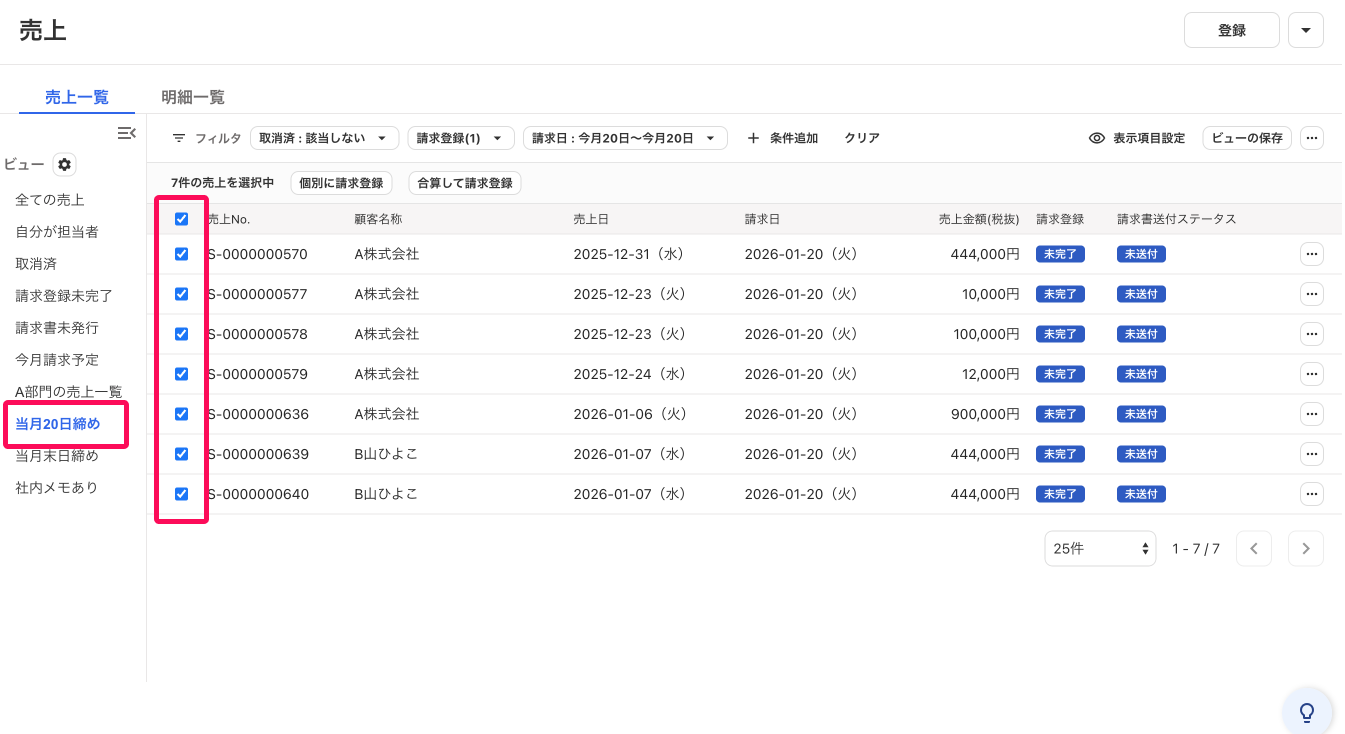The image size is (1345, 734).
Task: Click 合算して請求登録 button
Action: (x=465, y=183)
